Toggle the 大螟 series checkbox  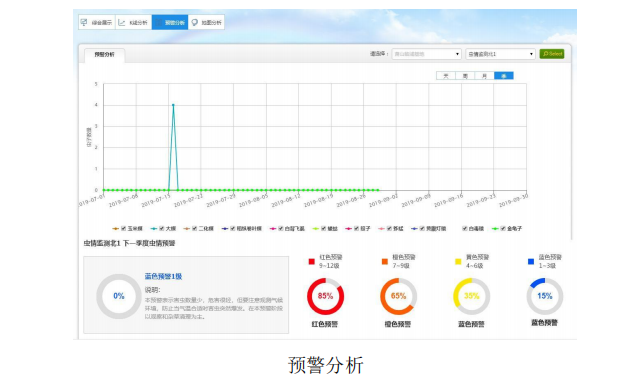tap(162, 229)
